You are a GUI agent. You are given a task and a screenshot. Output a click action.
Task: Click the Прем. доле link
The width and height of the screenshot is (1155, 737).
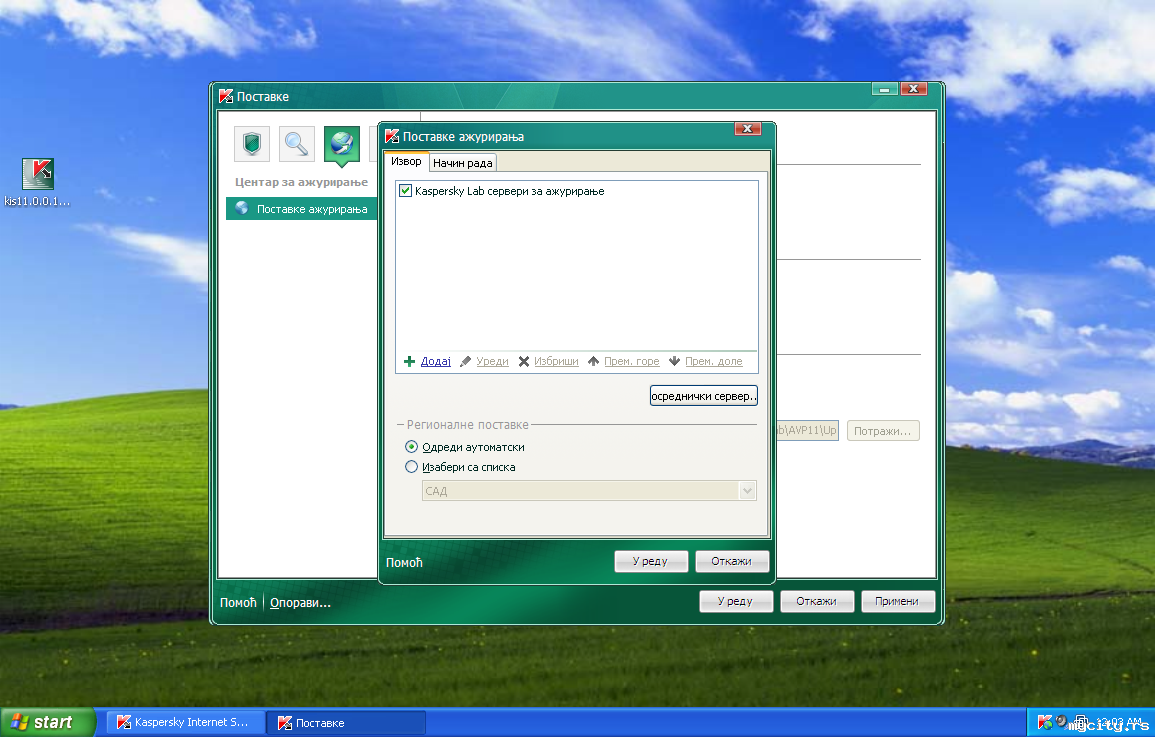tap(714, 362)
